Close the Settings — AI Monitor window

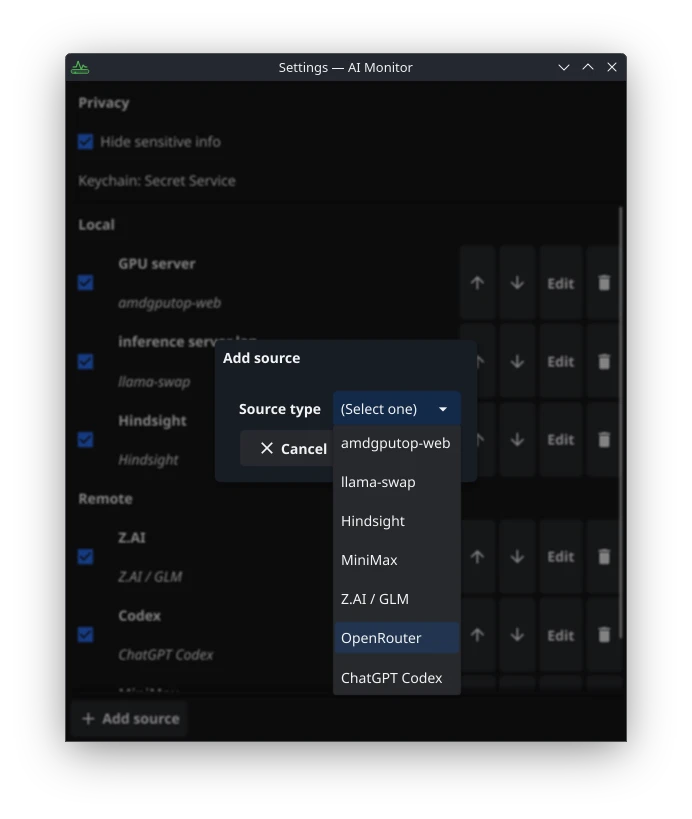tap(612, 67)
